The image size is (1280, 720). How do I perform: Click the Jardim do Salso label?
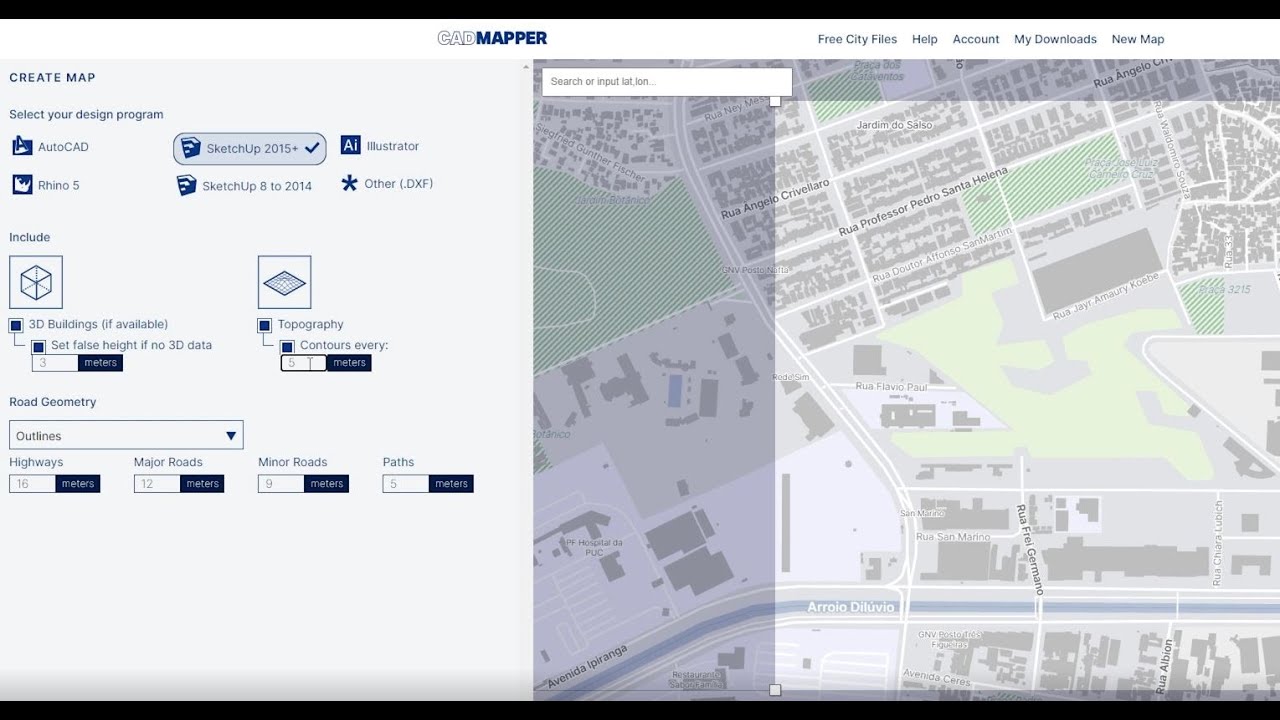coord(895,125)
